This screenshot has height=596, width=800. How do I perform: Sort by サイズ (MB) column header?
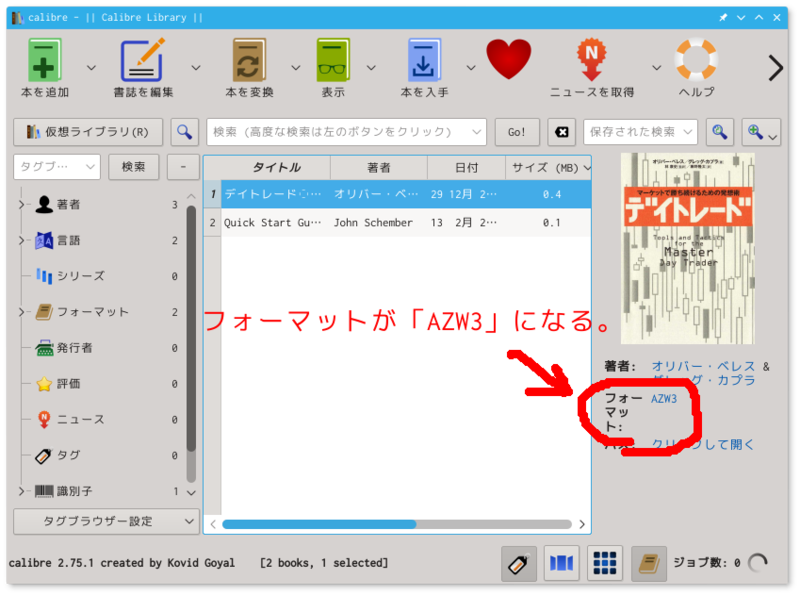coord(548,167)
